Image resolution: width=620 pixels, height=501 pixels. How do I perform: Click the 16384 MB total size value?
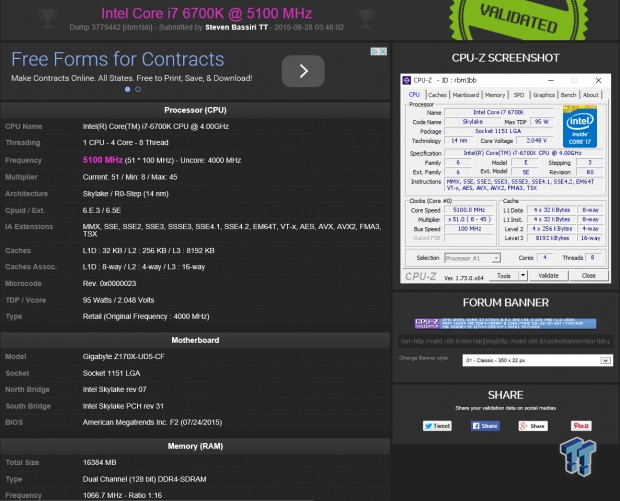click(100, 463)
